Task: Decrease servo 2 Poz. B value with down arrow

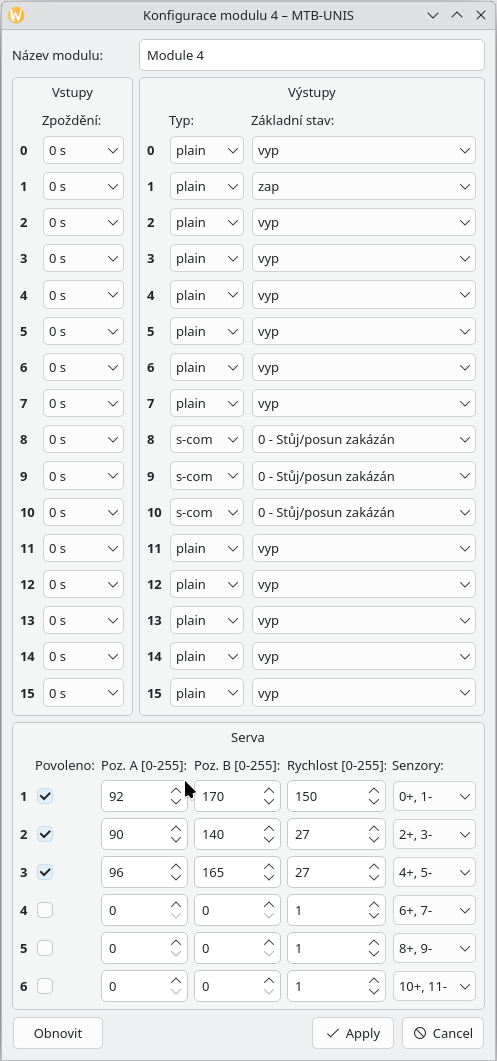Action: tap(269, 840)
